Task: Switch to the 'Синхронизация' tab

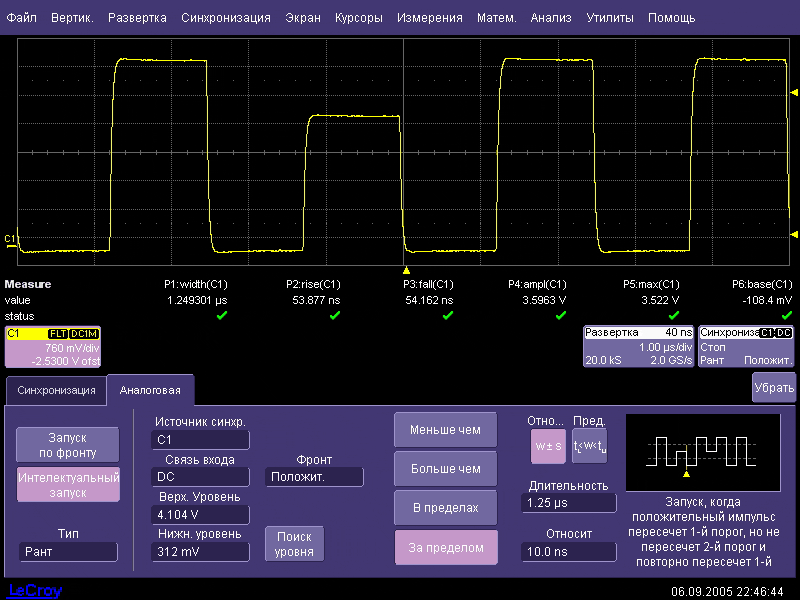Action: (56, 390)
